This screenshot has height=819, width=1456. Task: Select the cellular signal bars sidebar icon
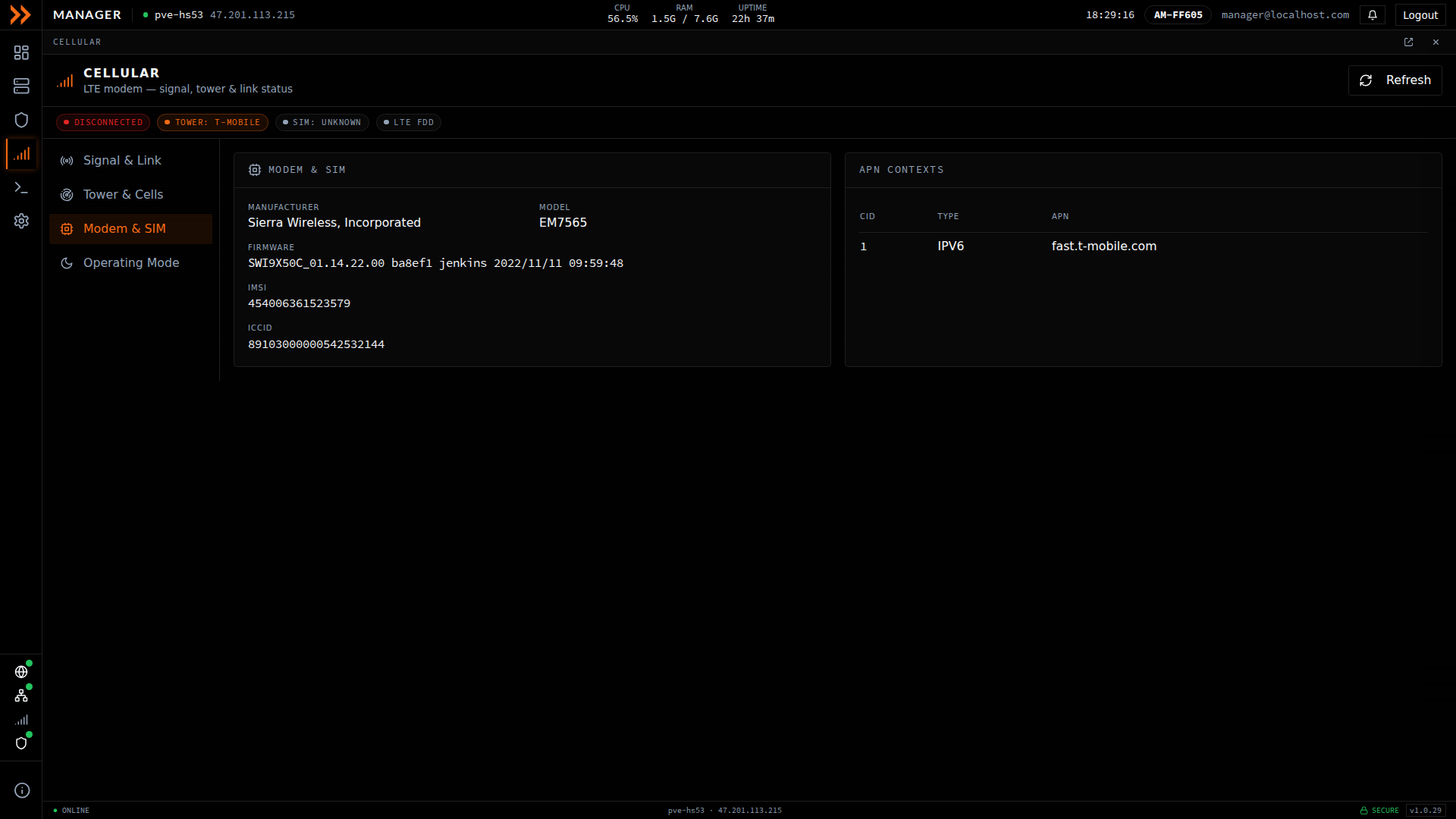(x=21, y=154)
